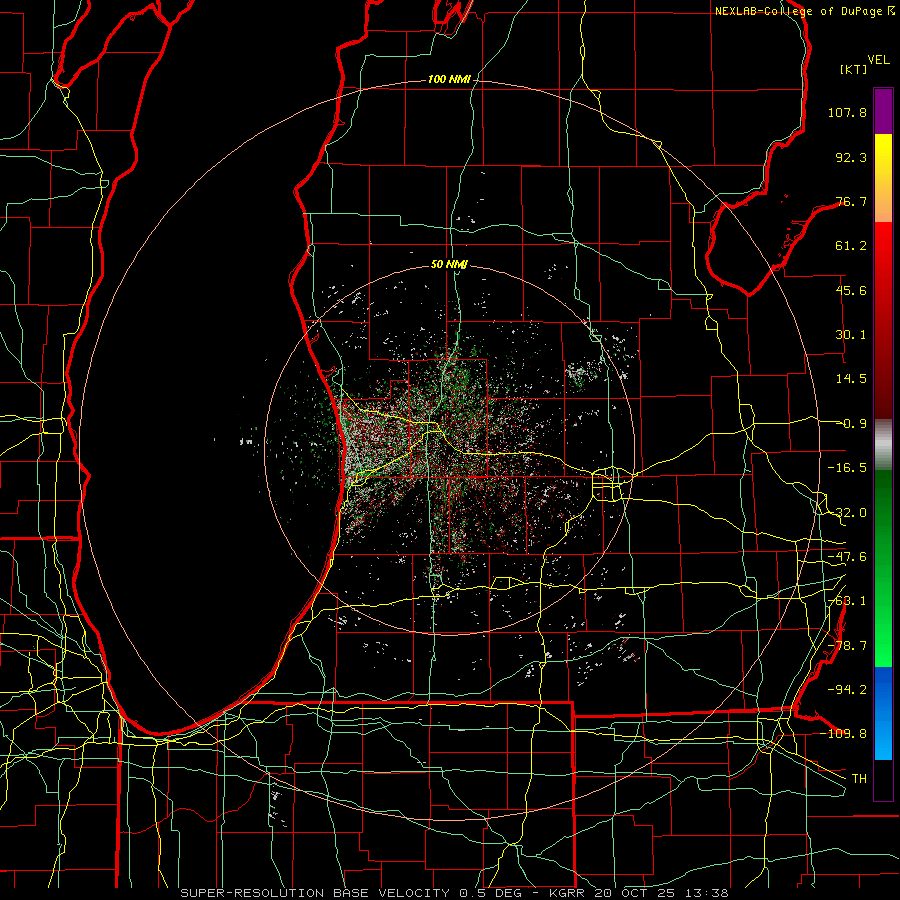The image size is (900, 900).
Task: Click the 76.7 legend value
Action: click(x=851, y=201)
